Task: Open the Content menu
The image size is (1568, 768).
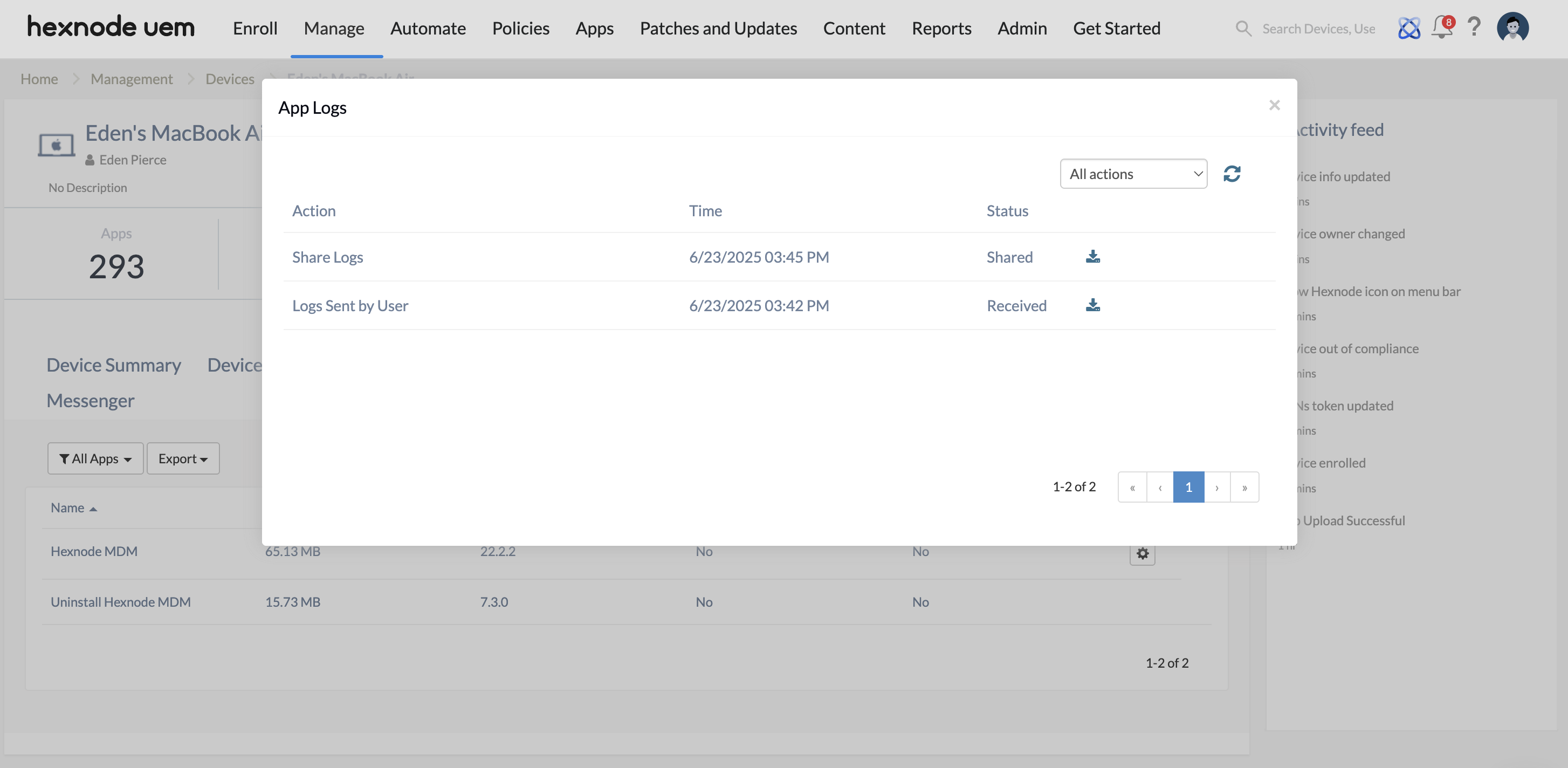Action: point(854,28)
